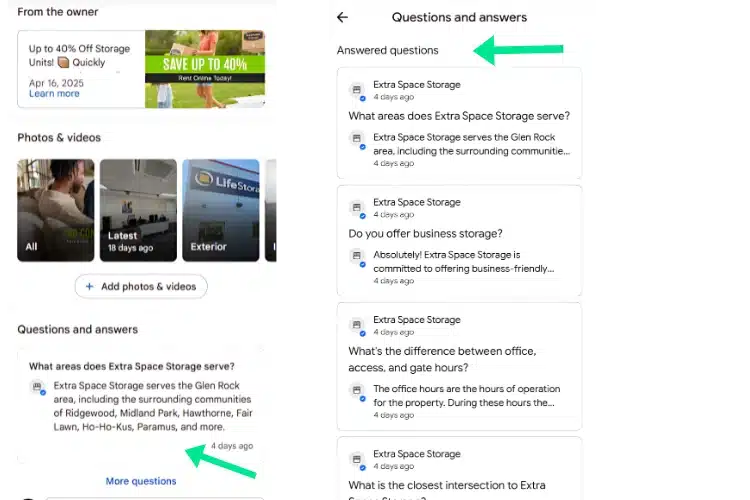The width and height of the screenshot is (750, 500).
Task: Click answer 'Extra Space Storage serves the Glen Rock' in right panel
Action: (471, 144)
